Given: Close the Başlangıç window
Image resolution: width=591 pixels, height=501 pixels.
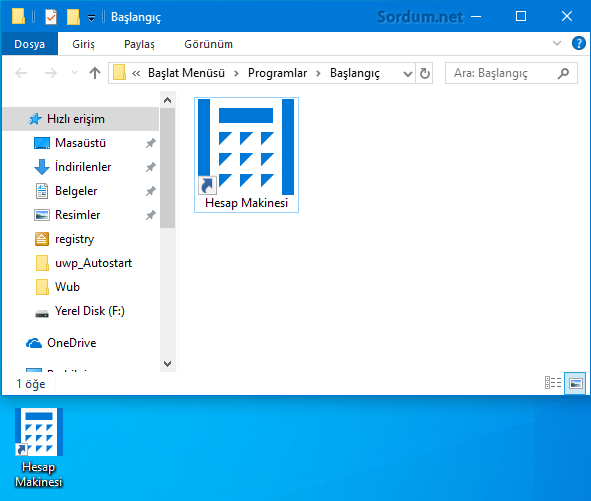Looking at the screenshot, I should coord(567,16).
